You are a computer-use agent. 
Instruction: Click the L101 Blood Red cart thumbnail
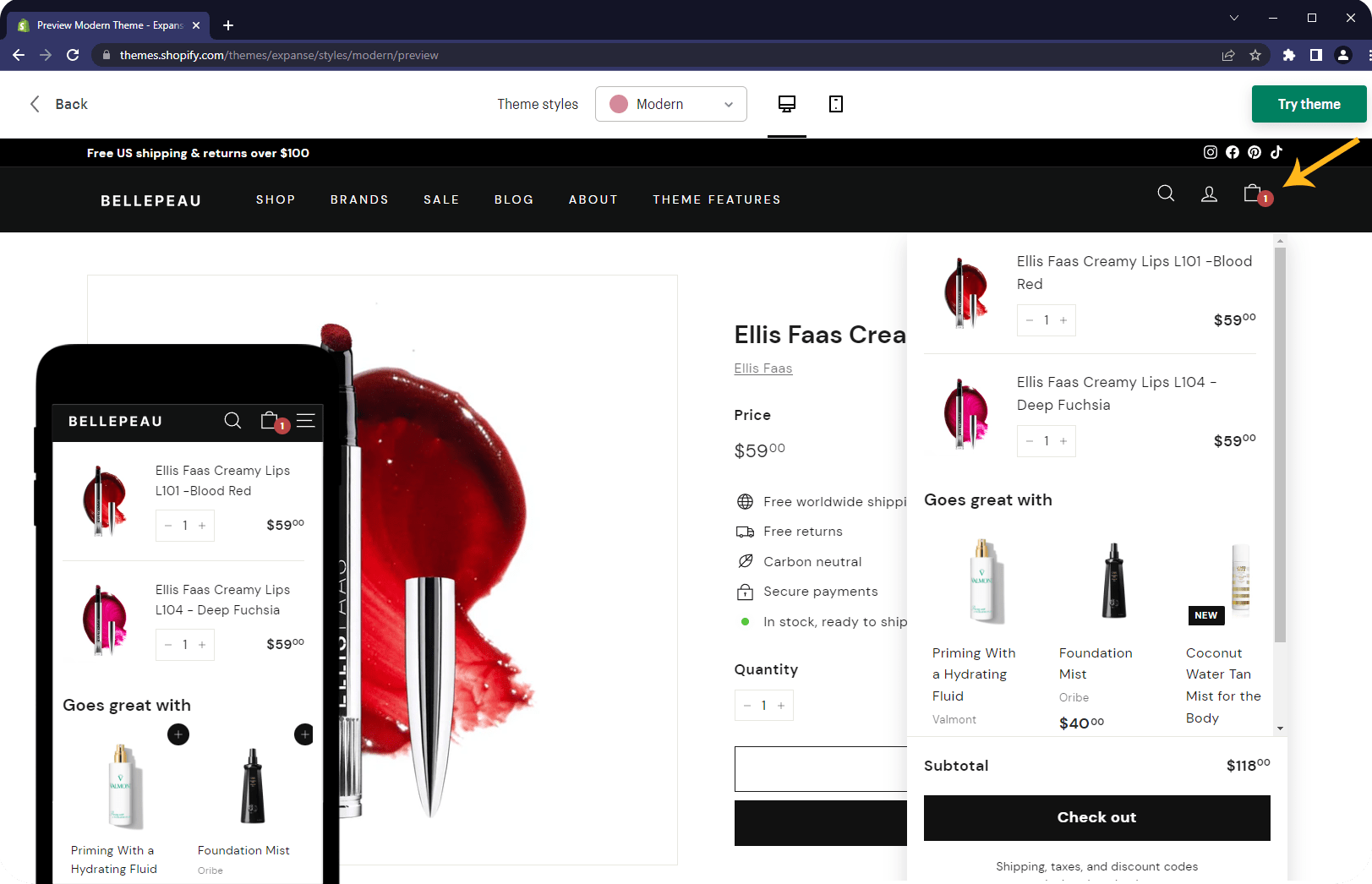966,292
